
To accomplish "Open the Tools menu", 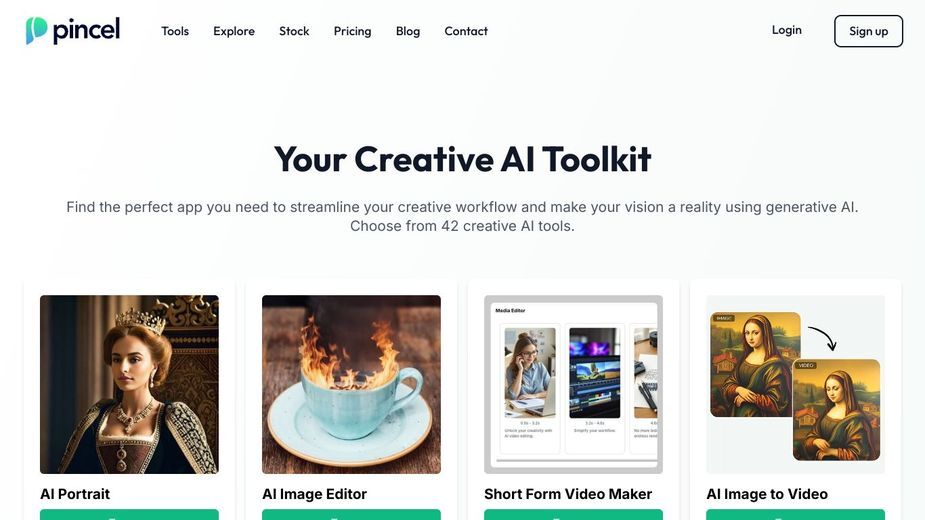I will click(175, 31).
